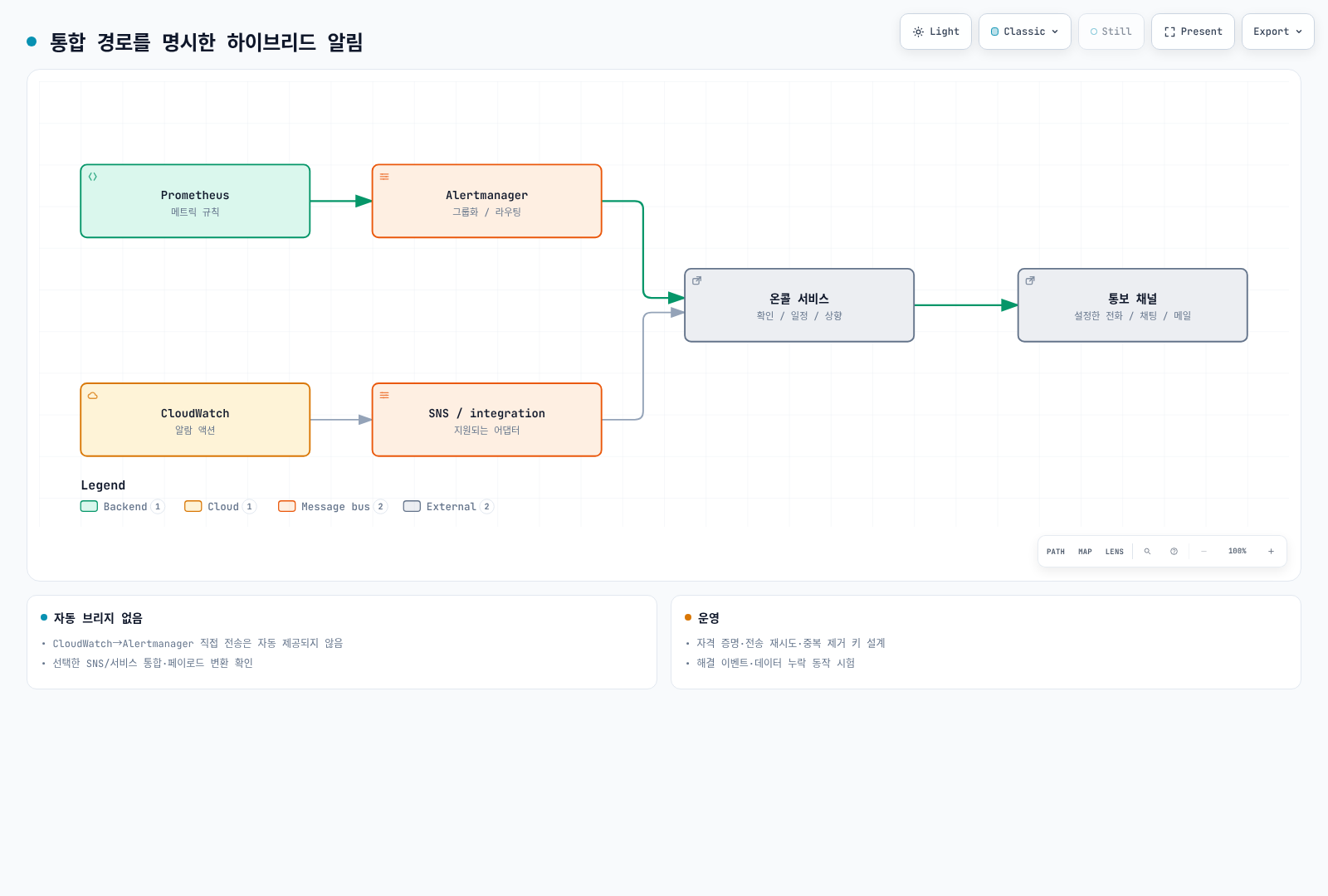
Task: Zoom in with the plus icon
Action: (x=1271, y=552)
